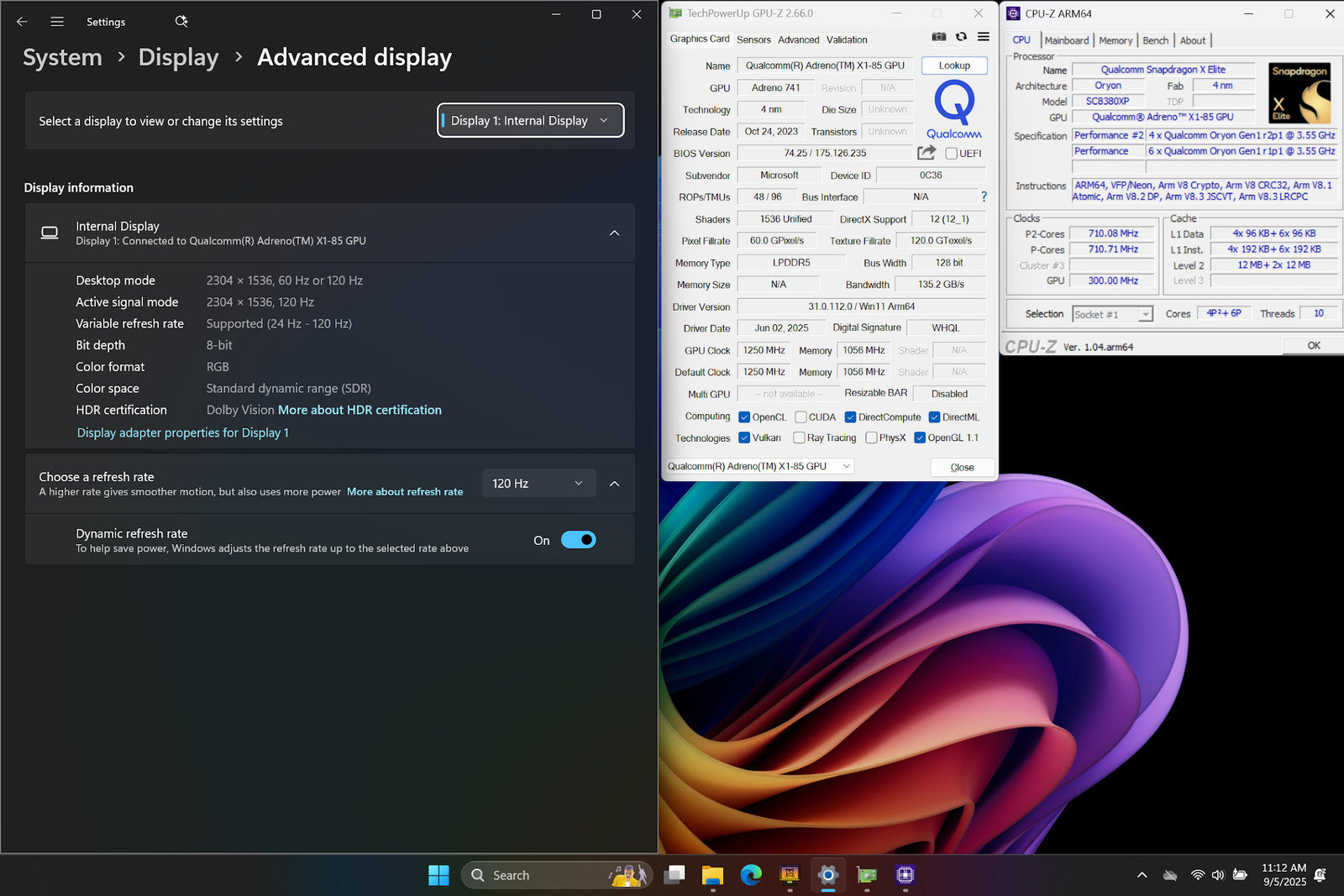Click the battery tray icon
Screen dimensions: 1344x896
coord(1240,875)
